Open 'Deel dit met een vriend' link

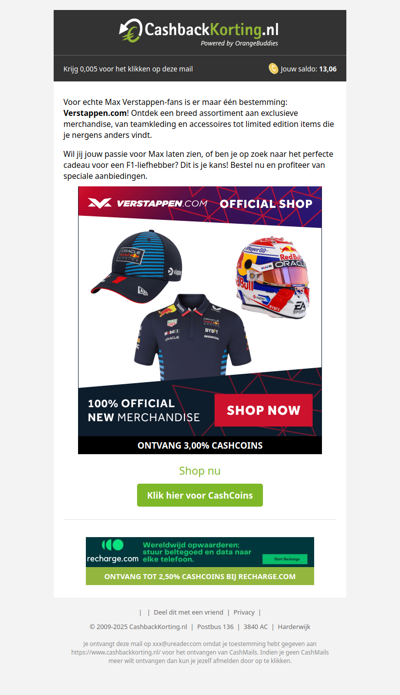coord(188,612)
